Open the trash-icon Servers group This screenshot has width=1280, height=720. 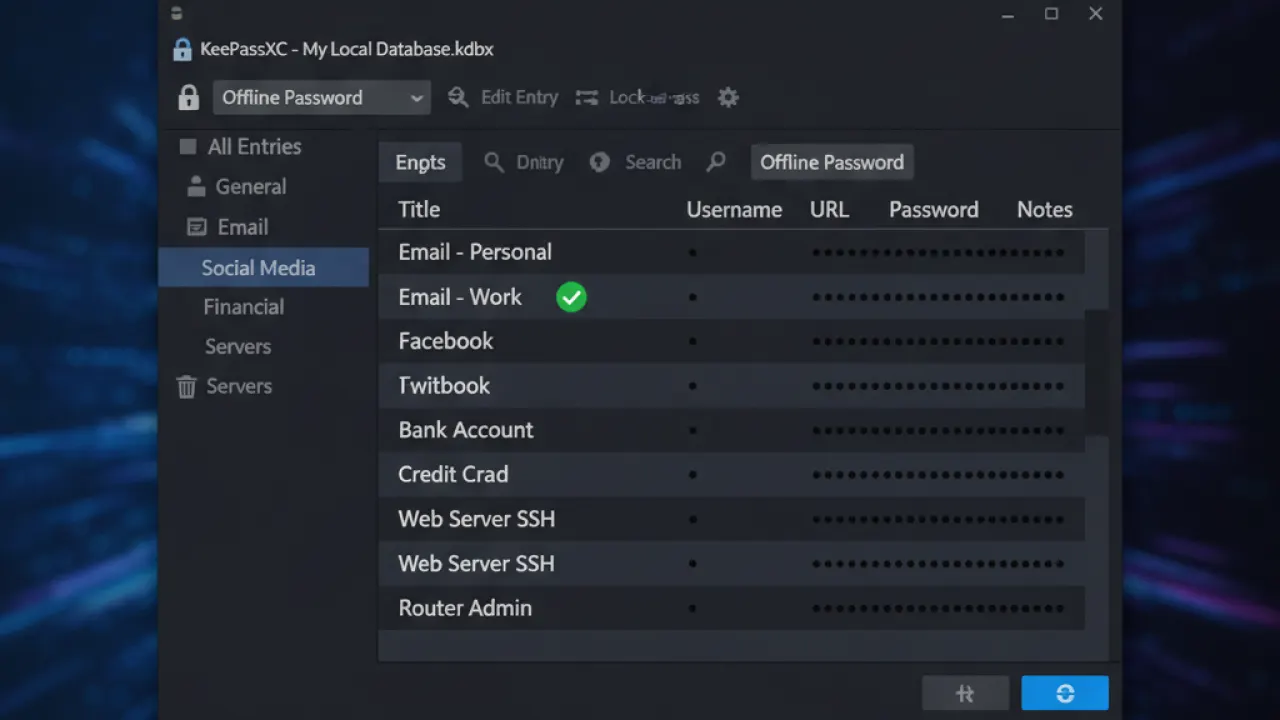coord(186,386)
